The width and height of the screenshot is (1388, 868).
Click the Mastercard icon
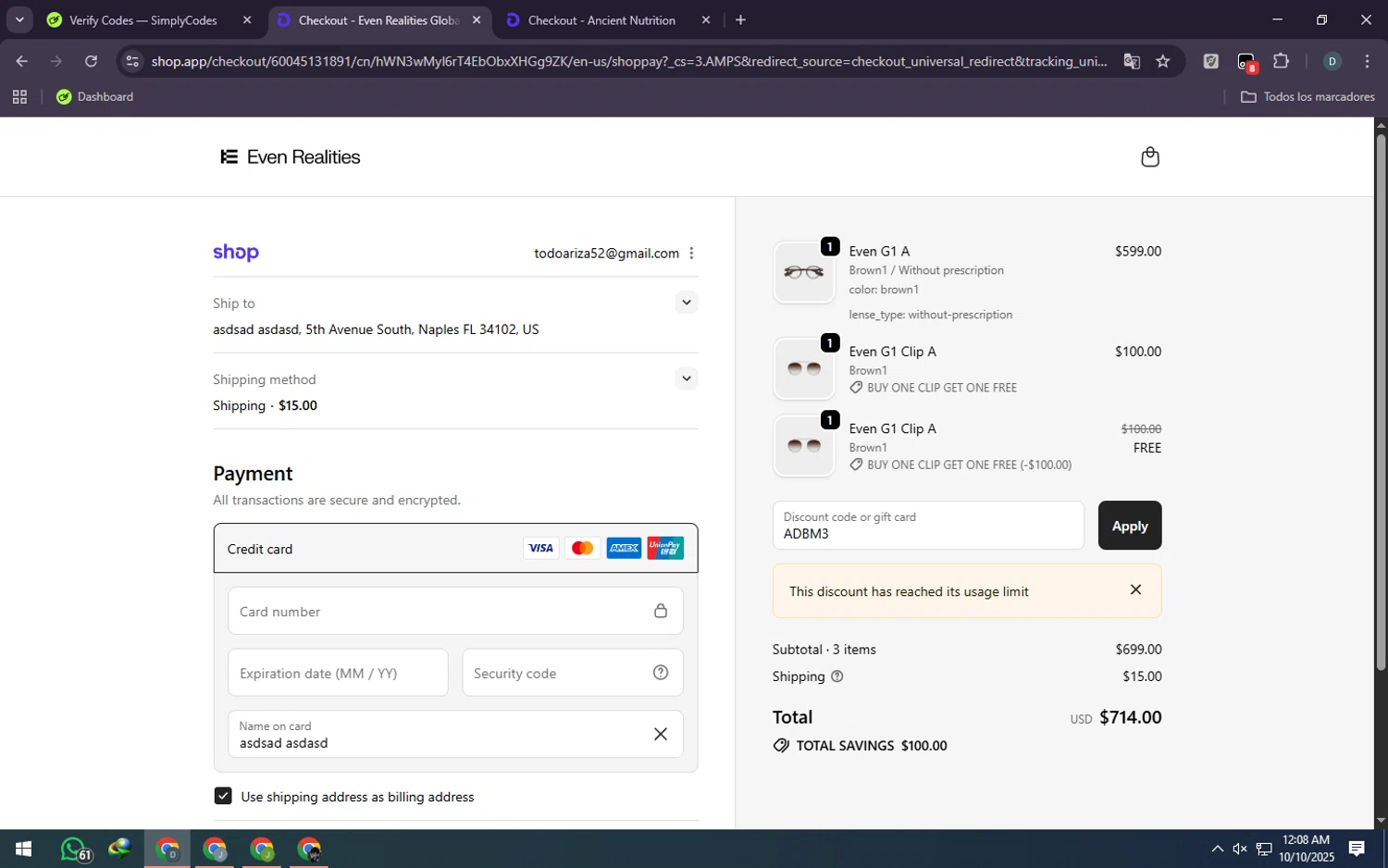pos(582,549)
